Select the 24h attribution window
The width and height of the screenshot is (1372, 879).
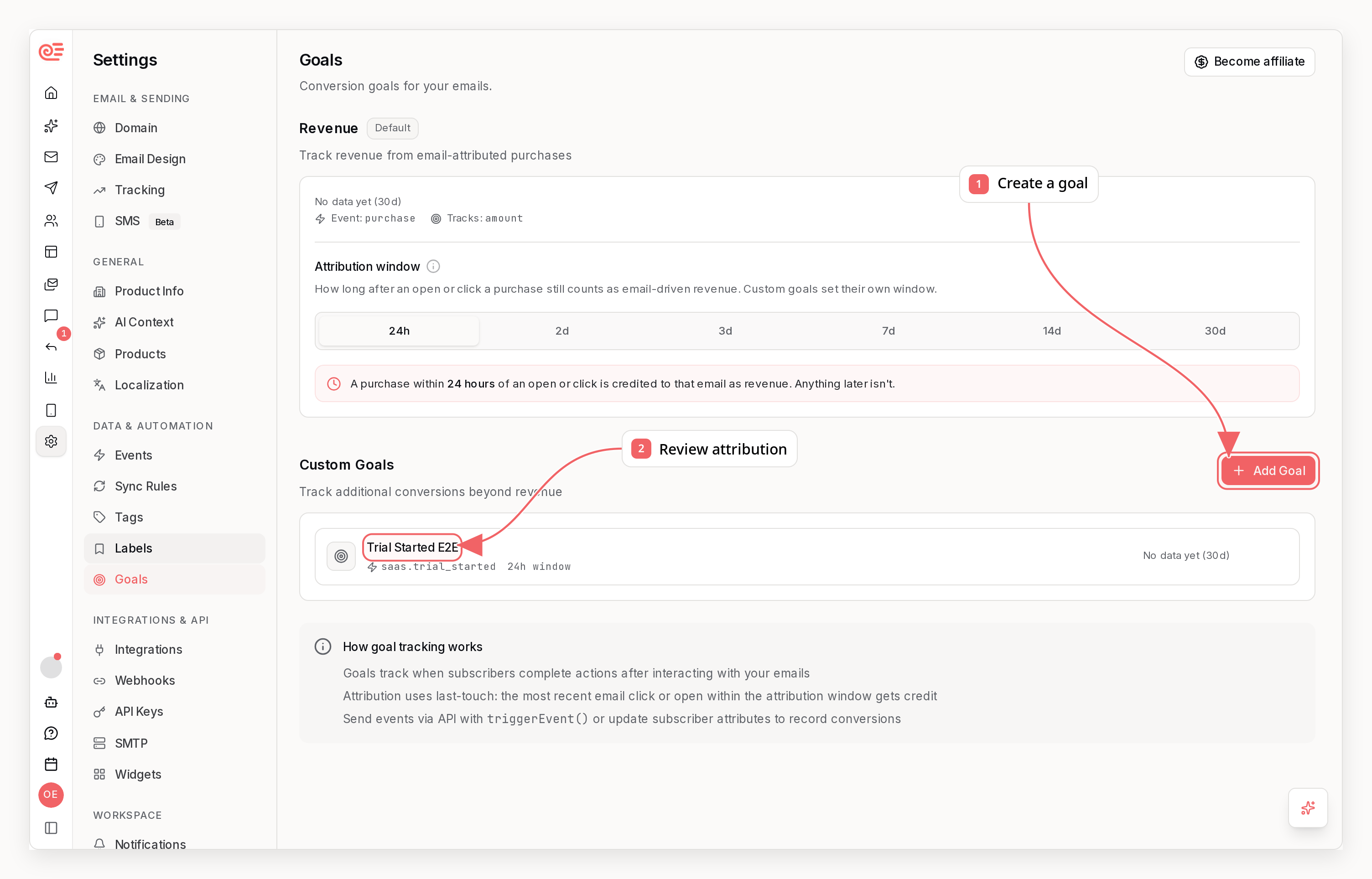pyautogui.click(x=399, y=331)
